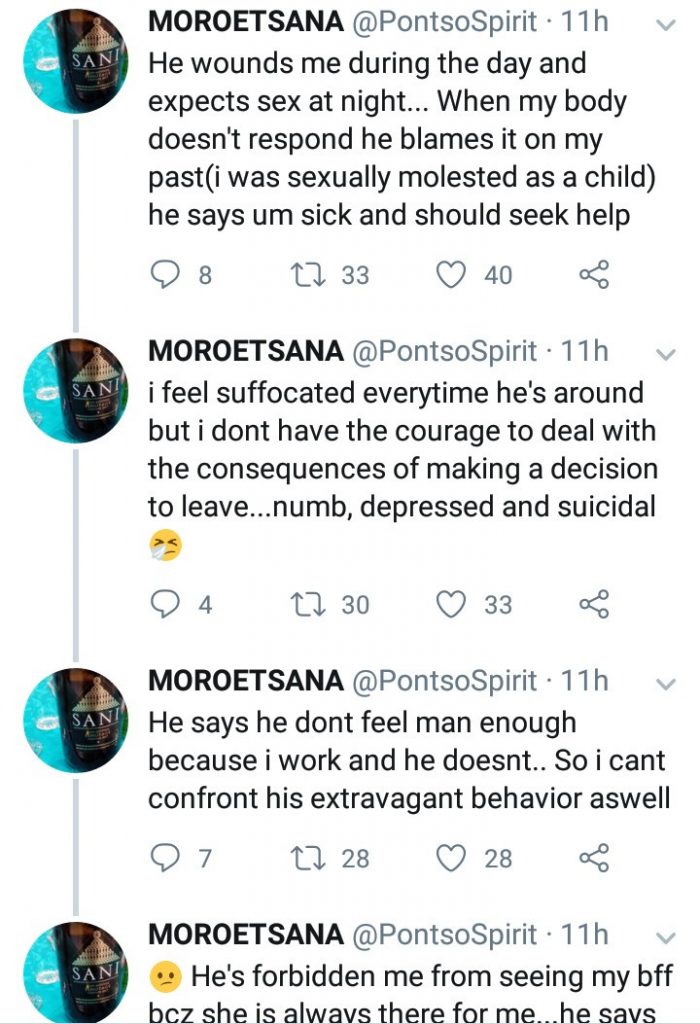The height and width of the screenshot is (1024, 700).
Task: Expand the menu arrow on 'suffocated' tweet
Action: pos(665,354)
